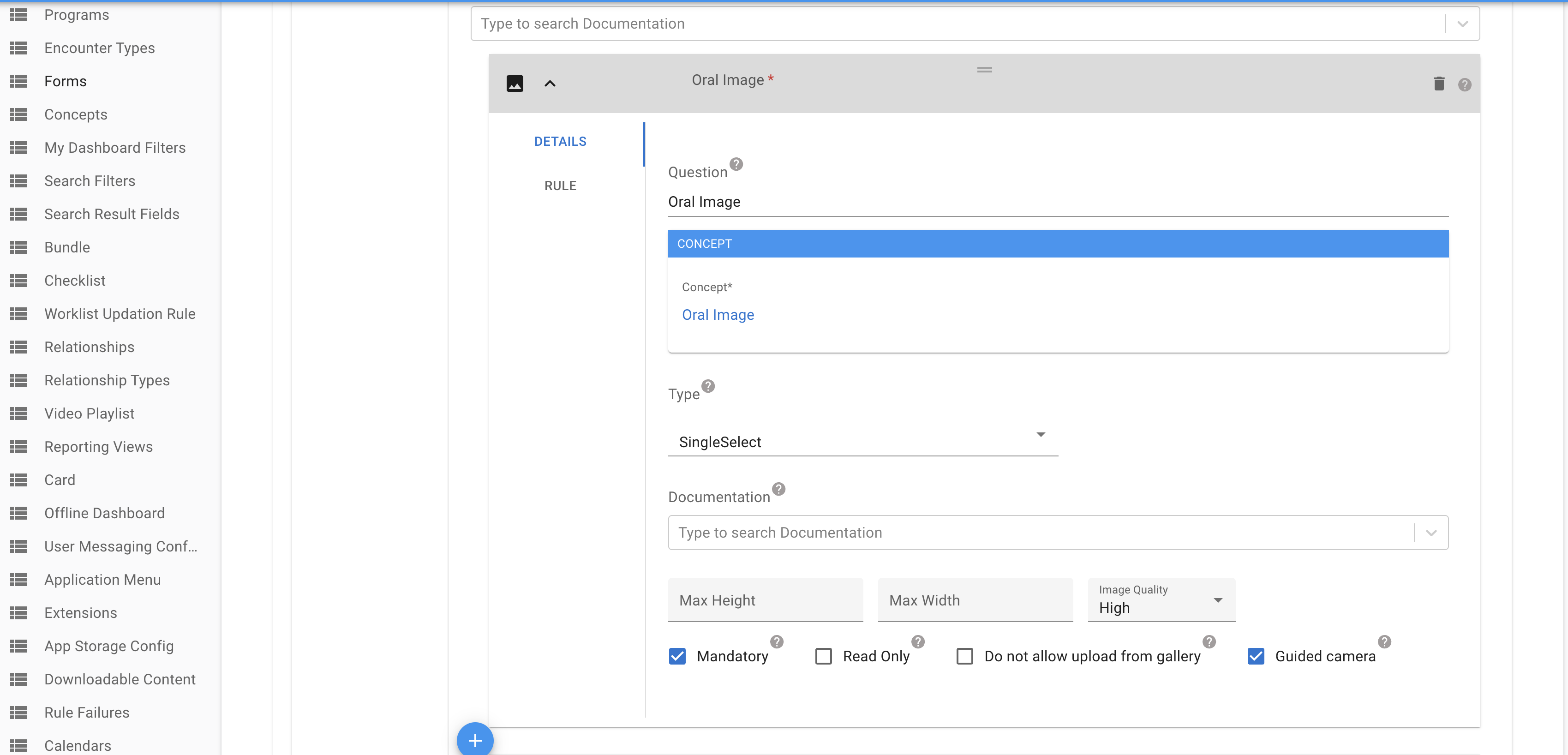Click the Question text field
The image size is (1568, 755).
coord(1059,202)
